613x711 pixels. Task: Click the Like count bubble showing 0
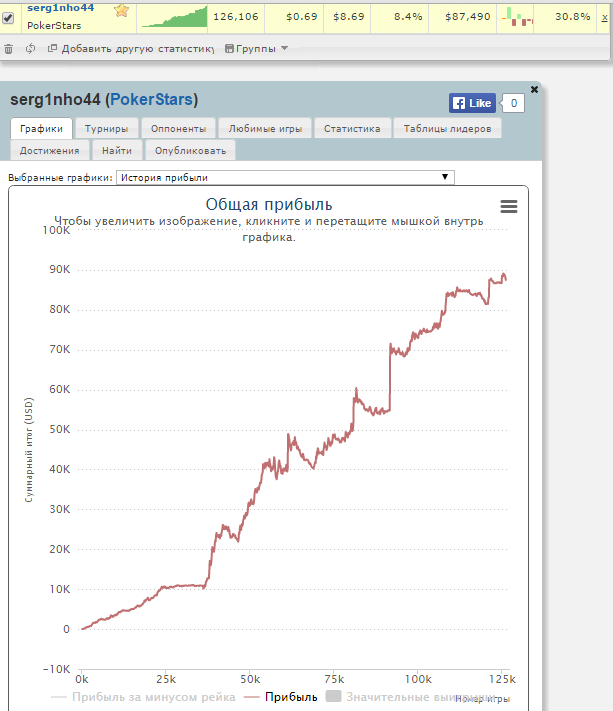click(513, 103)
